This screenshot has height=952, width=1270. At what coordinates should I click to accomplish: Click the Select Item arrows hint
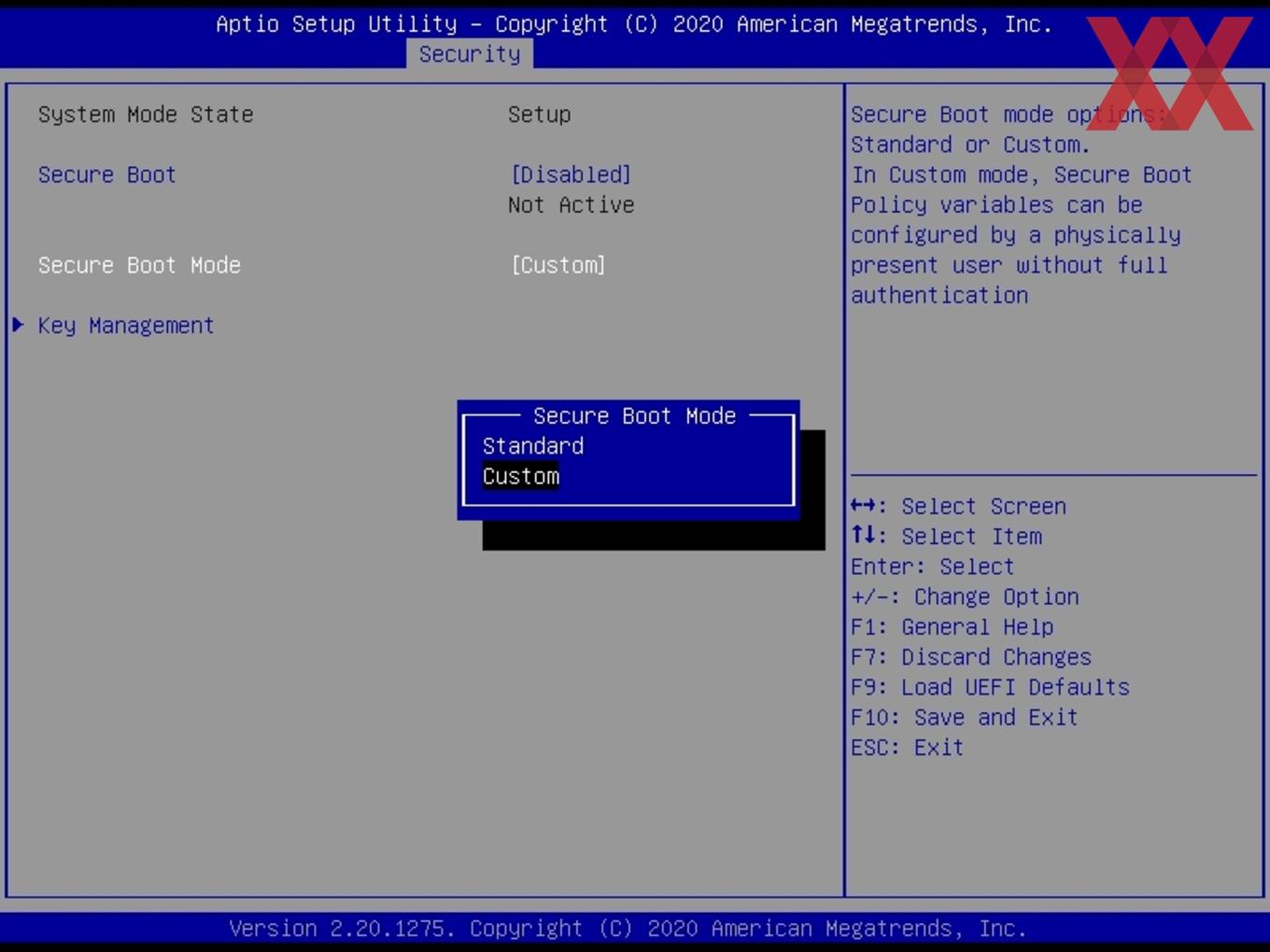tap(946, 537)
